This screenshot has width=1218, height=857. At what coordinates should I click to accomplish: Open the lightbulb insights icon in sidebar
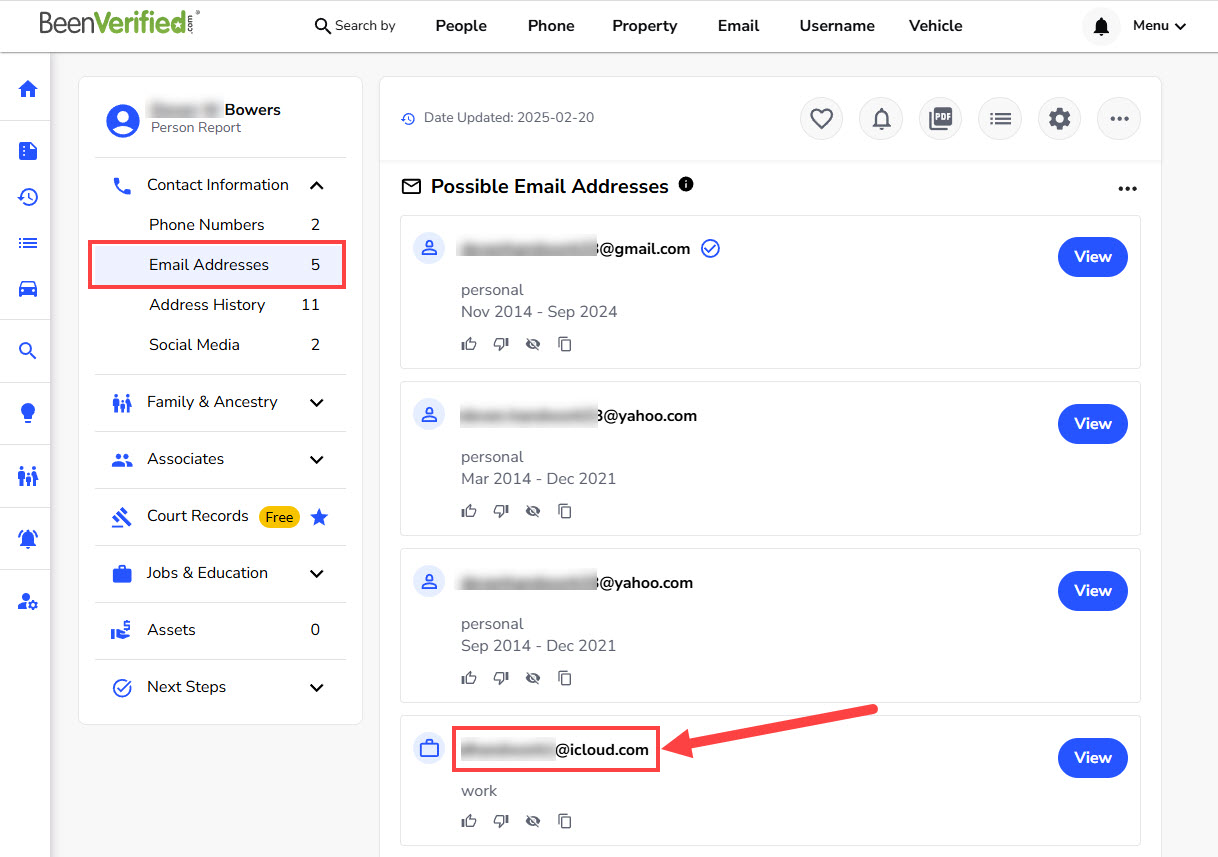point(28,412)
